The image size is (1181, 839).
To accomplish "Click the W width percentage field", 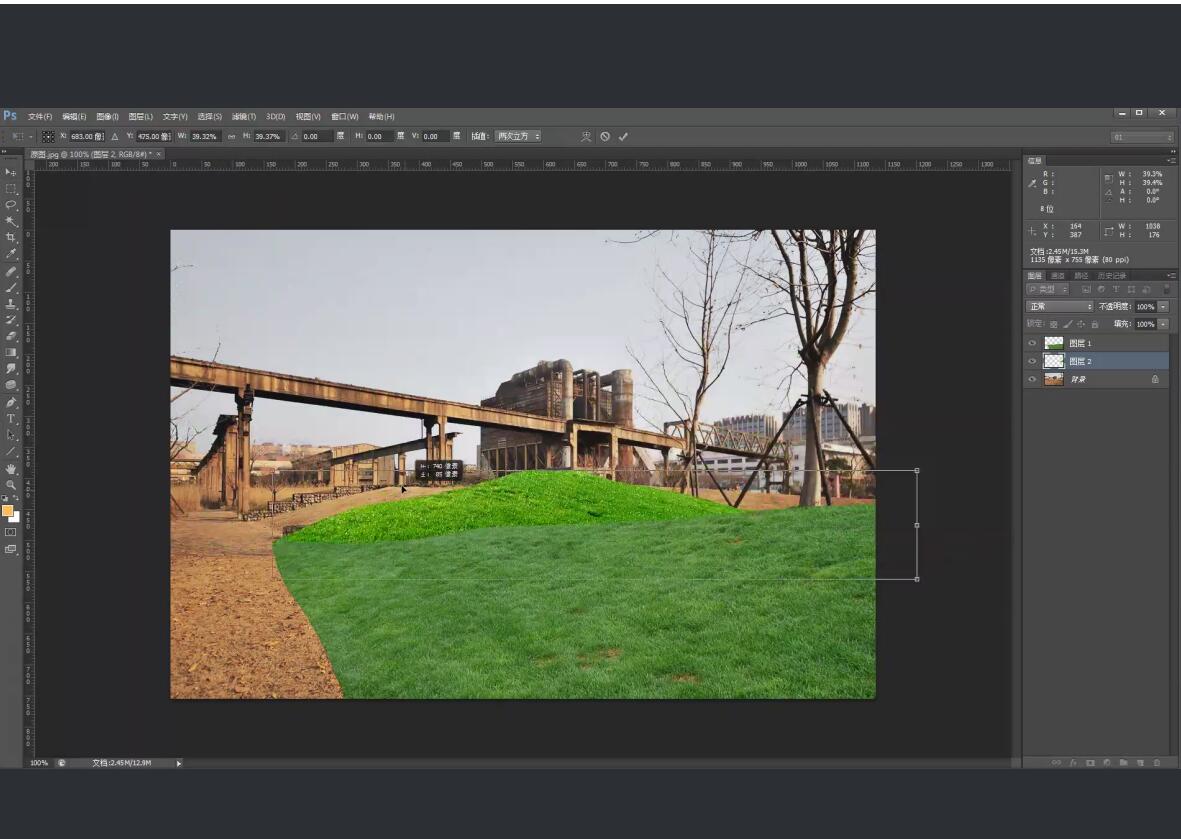I will (x=205, y=136).
